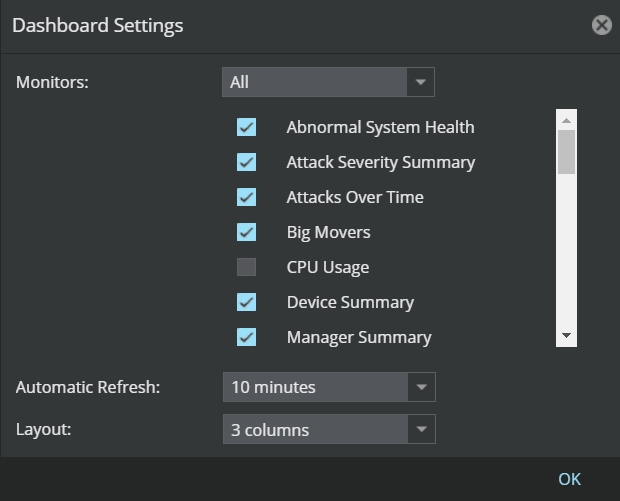Screen dimensions: 620x501
Task: Click the Big Movers label
Action: coord(329,233)
